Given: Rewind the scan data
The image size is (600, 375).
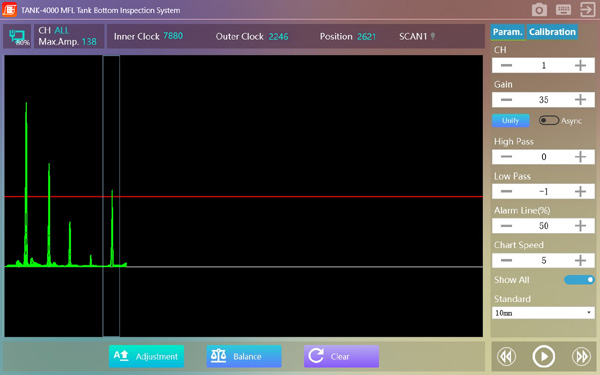Looking at the screenshot, I should pyautogui.click(x=506, y=356).
